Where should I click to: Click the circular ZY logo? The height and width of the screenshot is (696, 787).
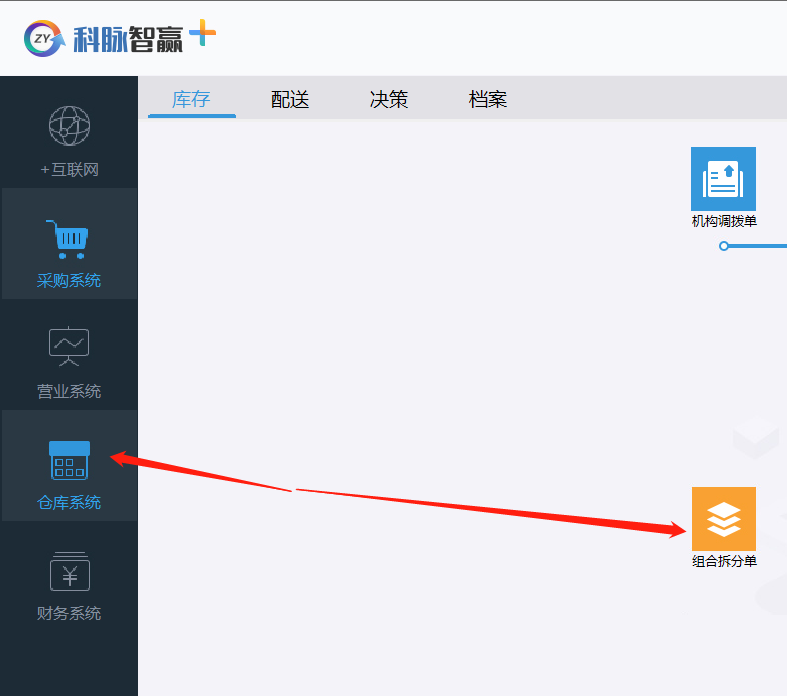coord(44,38)
